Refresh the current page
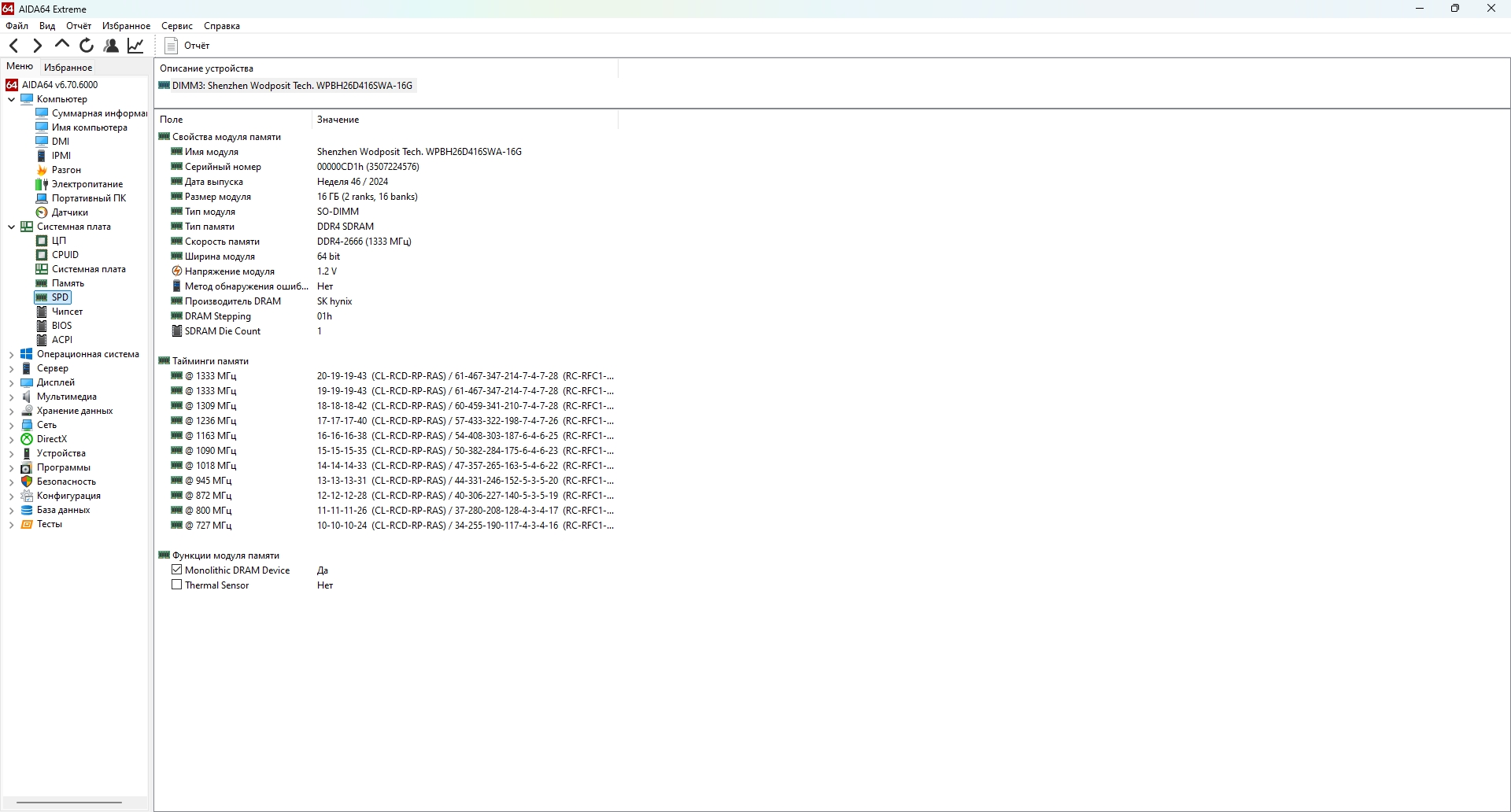 click(87, 46)
